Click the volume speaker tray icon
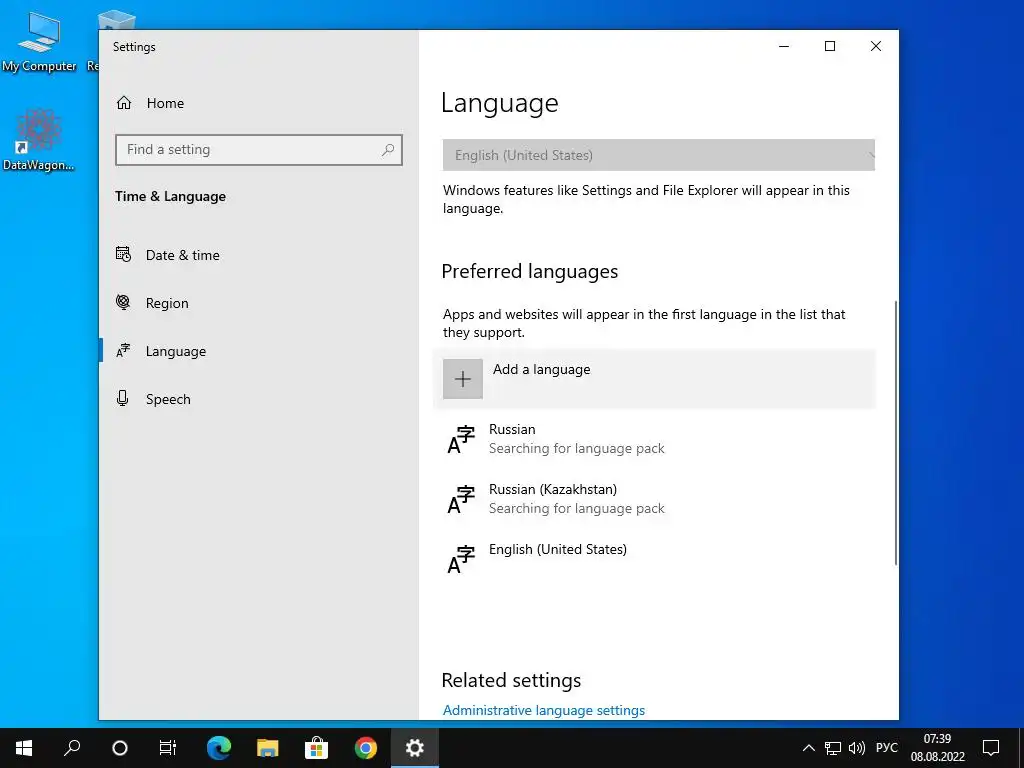Image resolution: width=1024 pixels, height=768 pixels. click(856, 748)
